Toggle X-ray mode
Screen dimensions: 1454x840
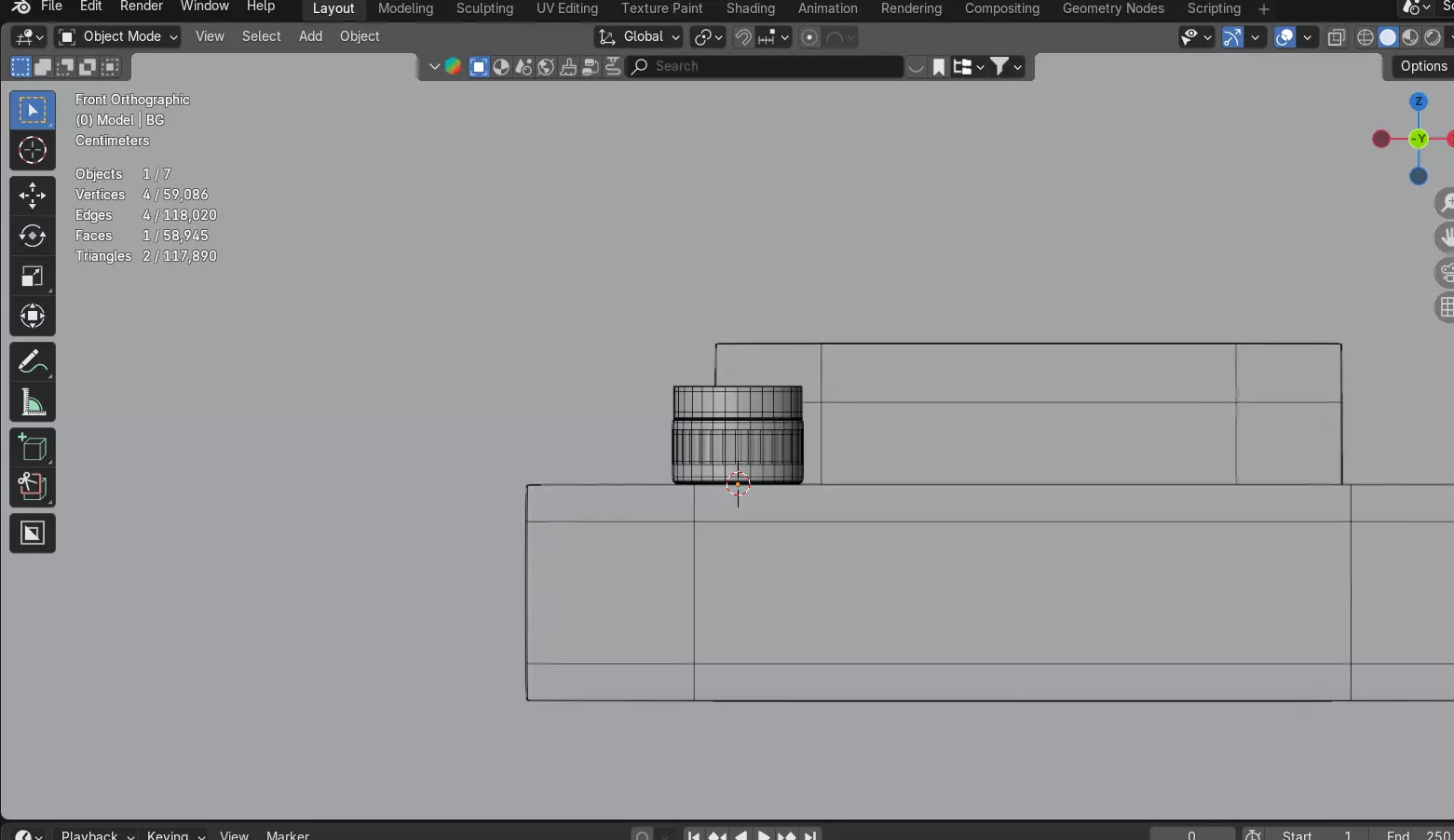(1336, 37)
